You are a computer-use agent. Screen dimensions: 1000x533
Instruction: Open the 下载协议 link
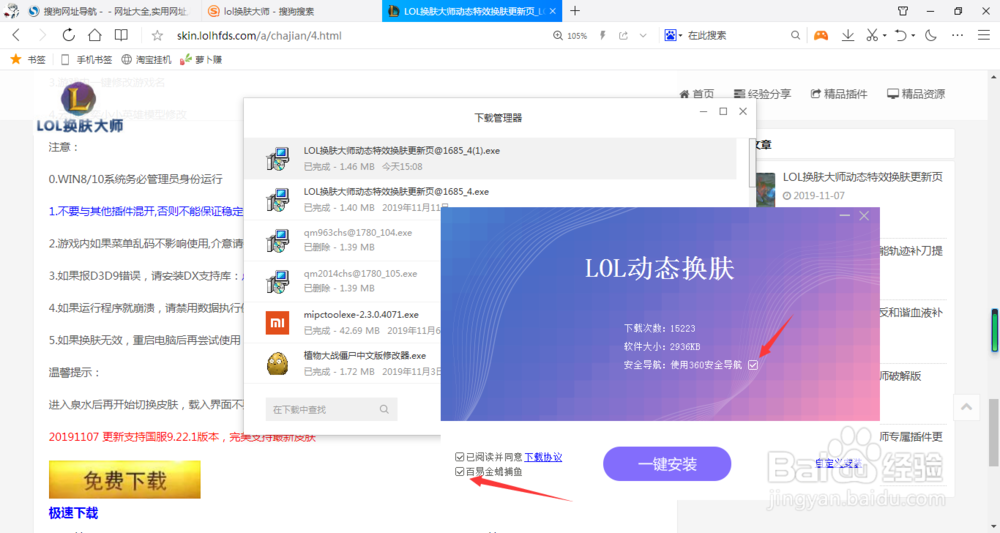pyautogui.click(x=543, y=457)
